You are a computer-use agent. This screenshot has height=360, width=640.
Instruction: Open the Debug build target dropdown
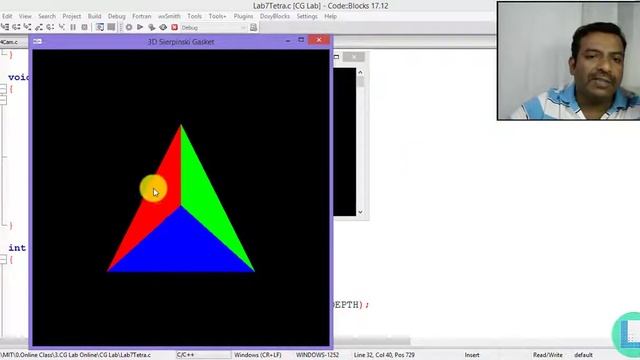(213, 28)
